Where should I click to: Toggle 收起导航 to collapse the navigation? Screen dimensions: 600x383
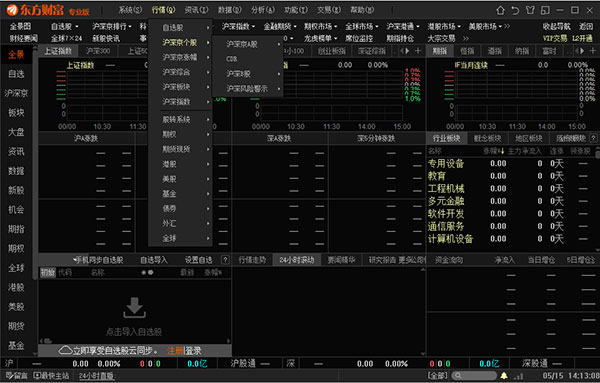tap(556, 26)
